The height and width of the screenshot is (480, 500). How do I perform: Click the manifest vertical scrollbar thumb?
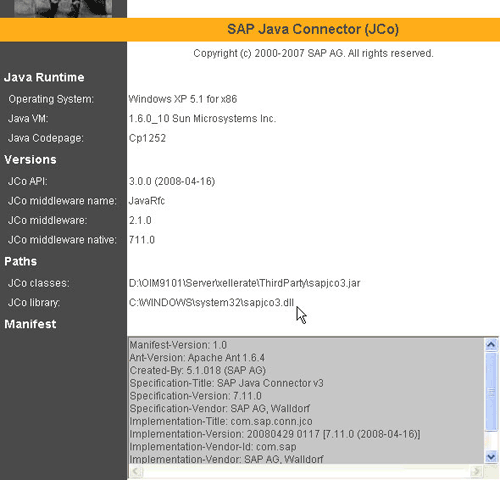click(x=491, y=392)
